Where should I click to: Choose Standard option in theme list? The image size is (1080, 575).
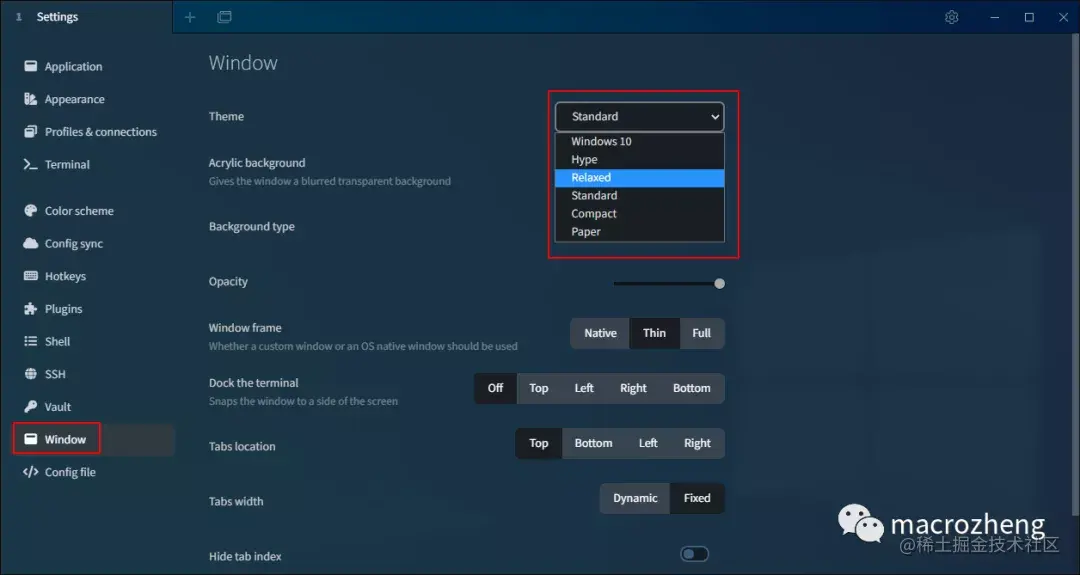tap(639, 196)
